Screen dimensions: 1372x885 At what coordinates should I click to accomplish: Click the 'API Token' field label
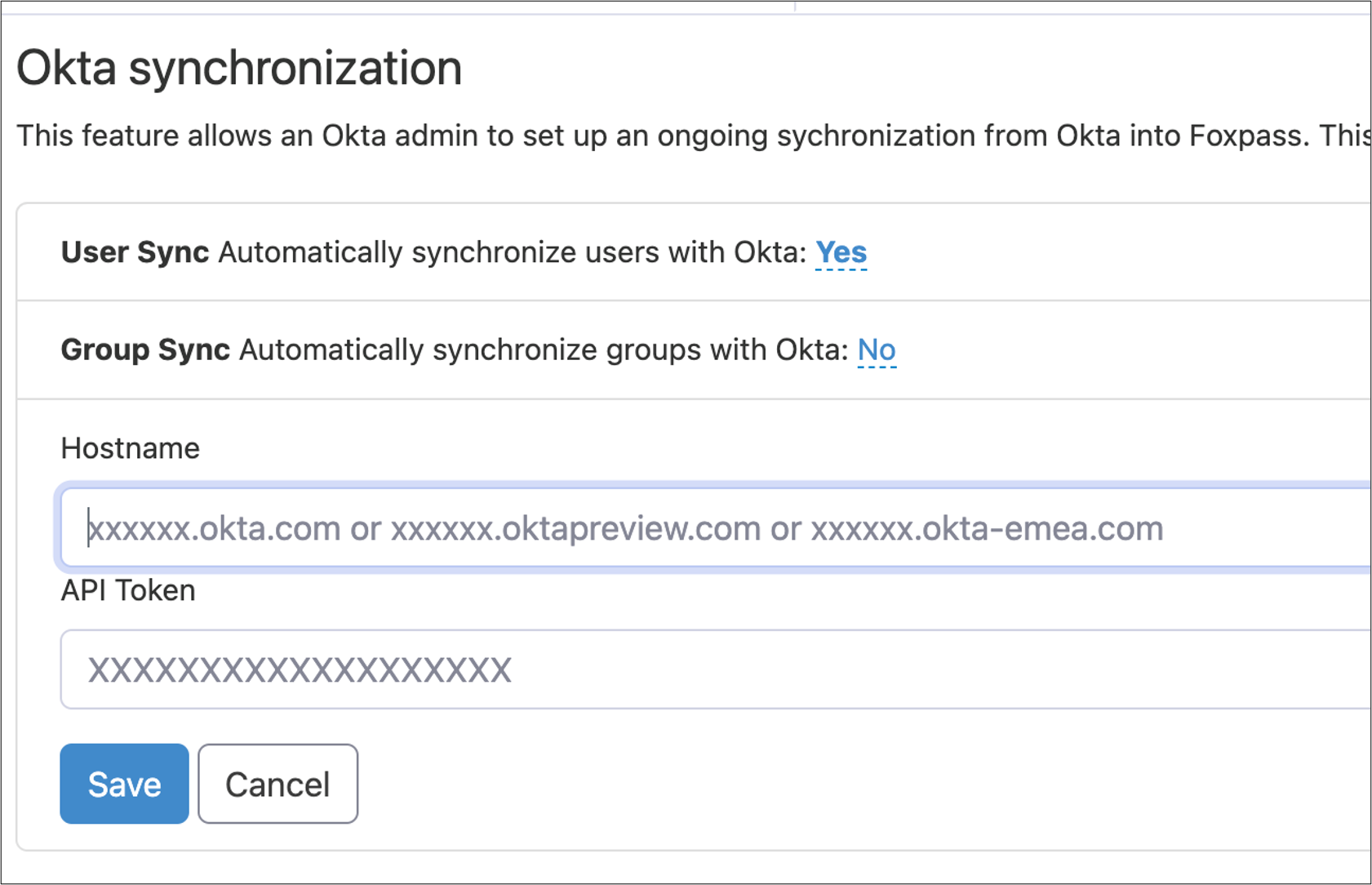[x=128, y=590]
